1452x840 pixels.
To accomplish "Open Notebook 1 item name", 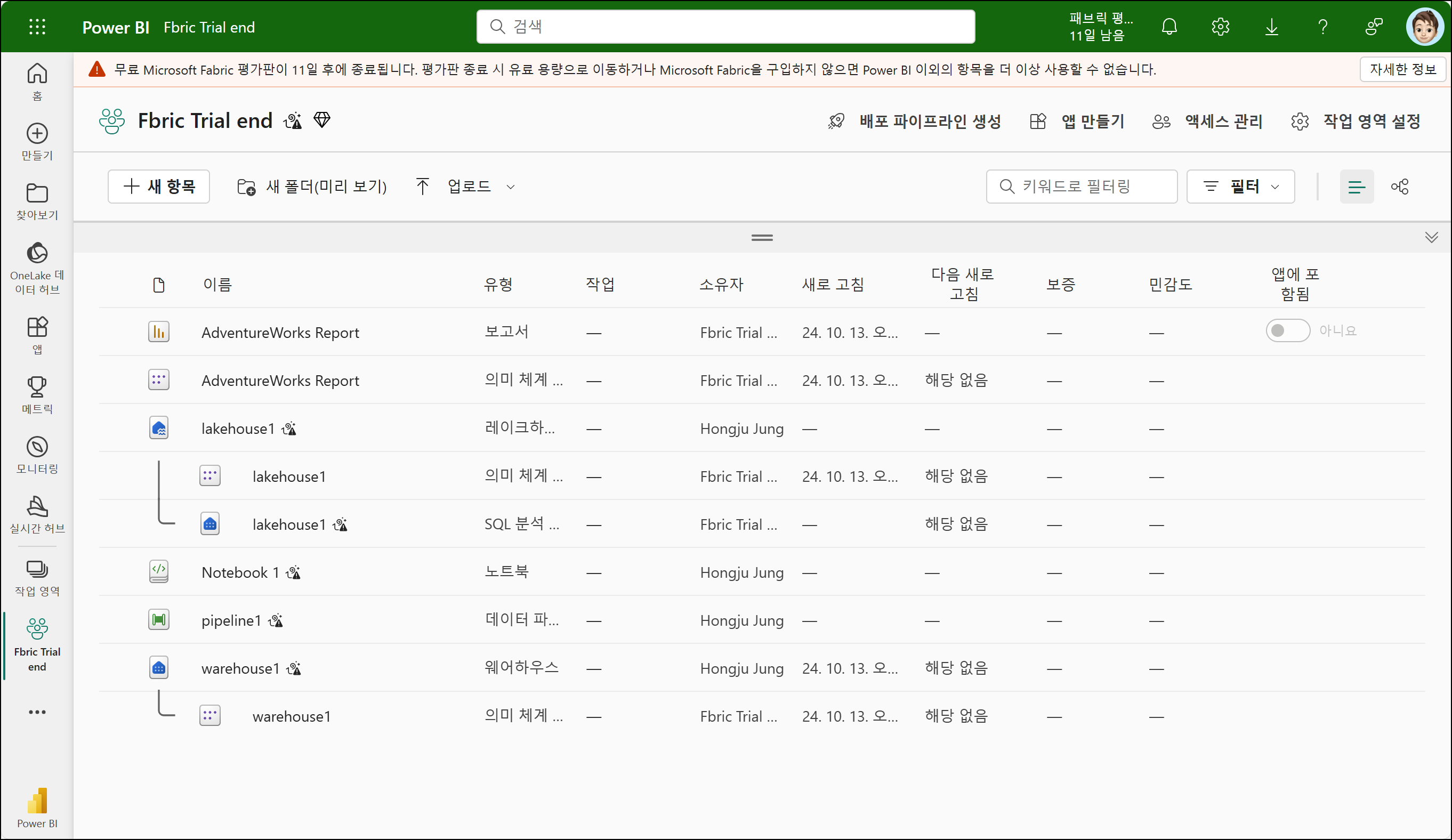I will click(240, 572).
